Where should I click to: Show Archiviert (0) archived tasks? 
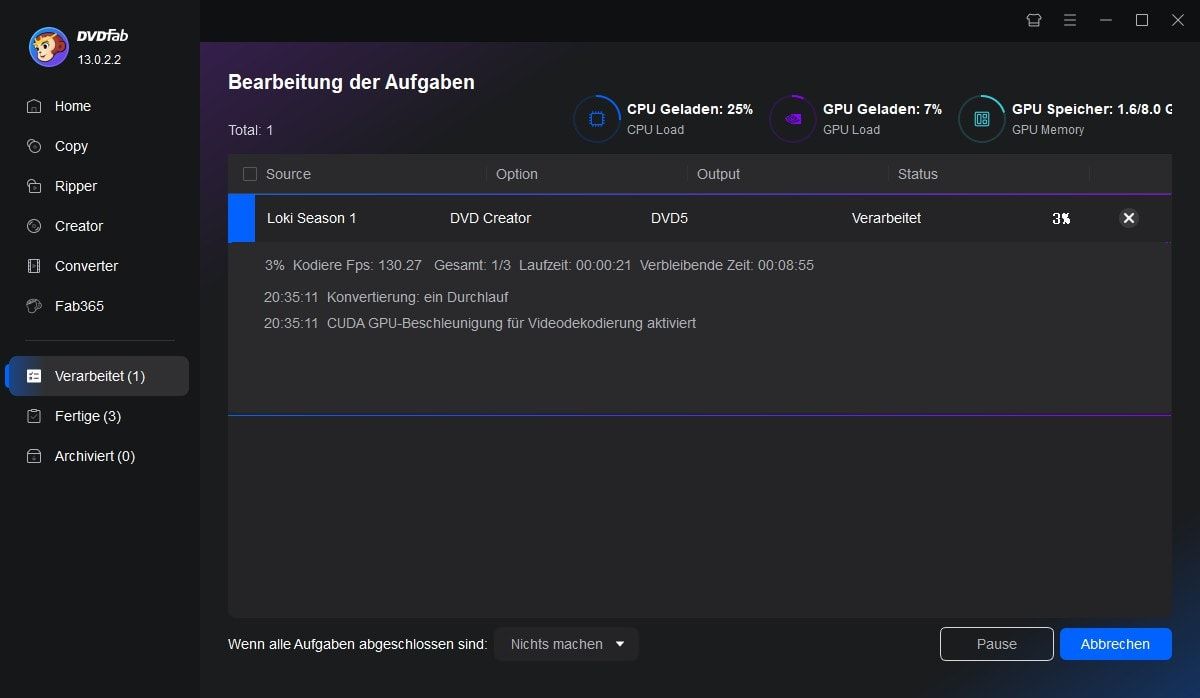94,456
